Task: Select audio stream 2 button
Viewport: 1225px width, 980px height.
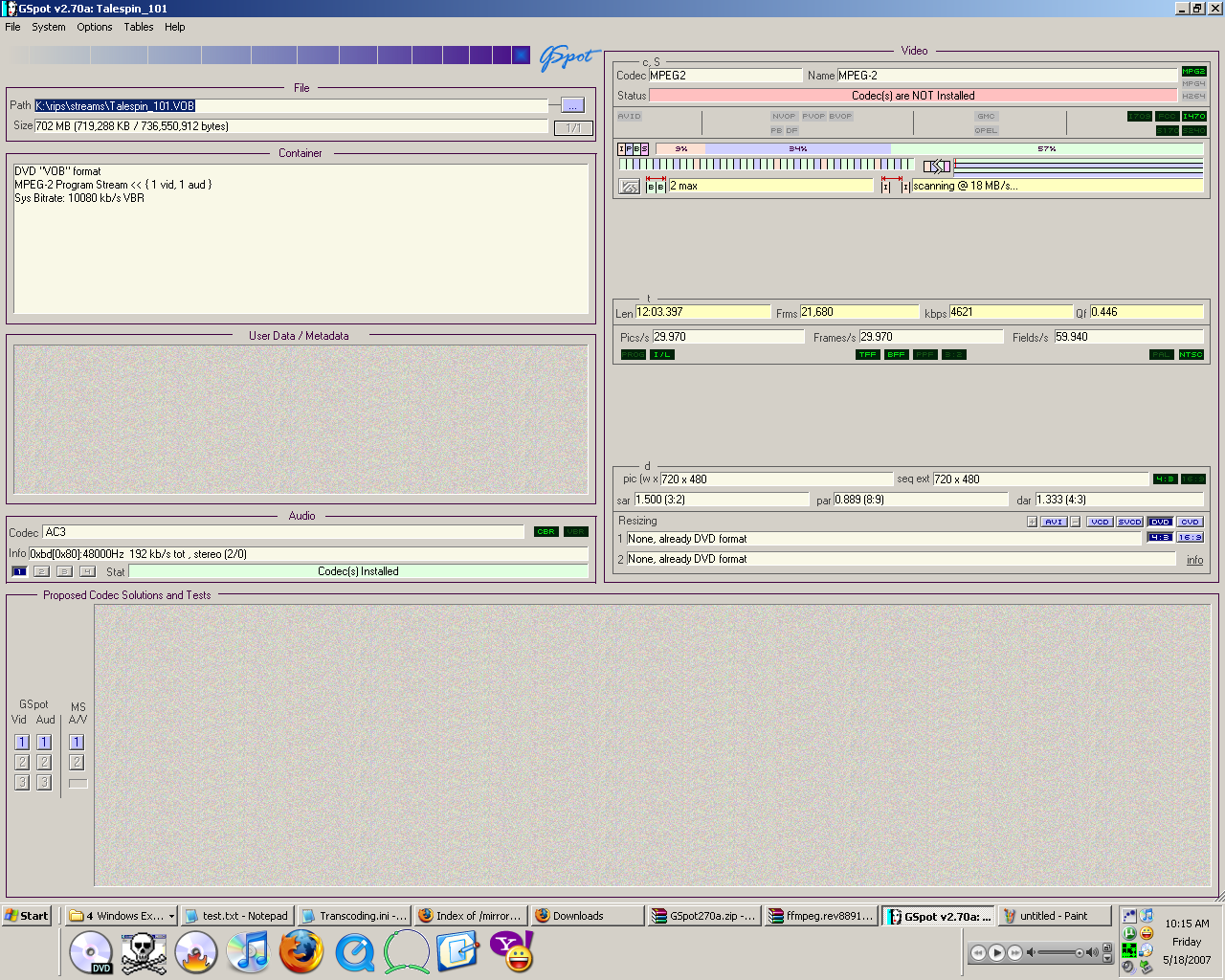Action: [41, 571]
